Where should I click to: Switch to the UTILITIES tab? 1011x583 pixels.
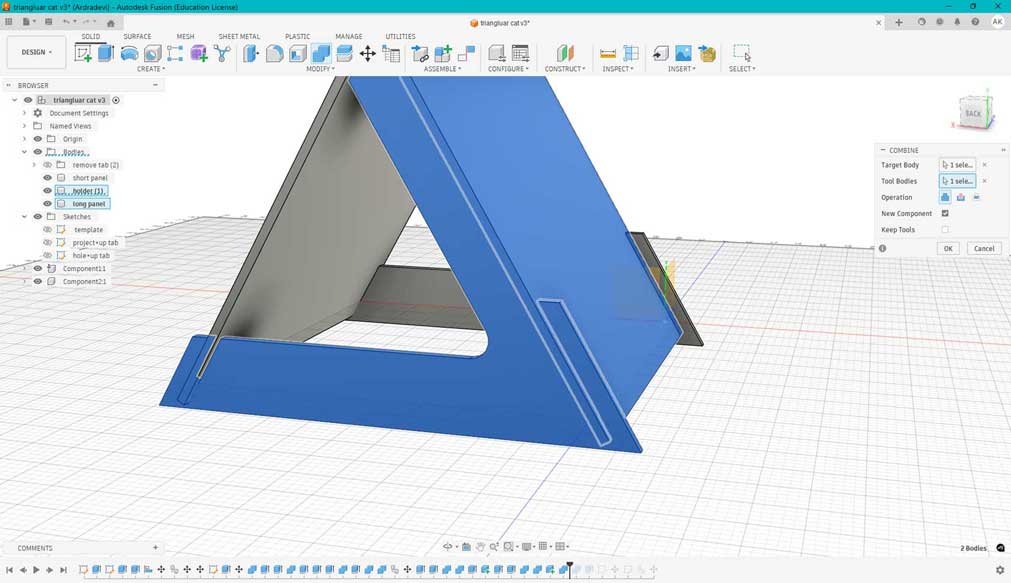pos(400,36)
